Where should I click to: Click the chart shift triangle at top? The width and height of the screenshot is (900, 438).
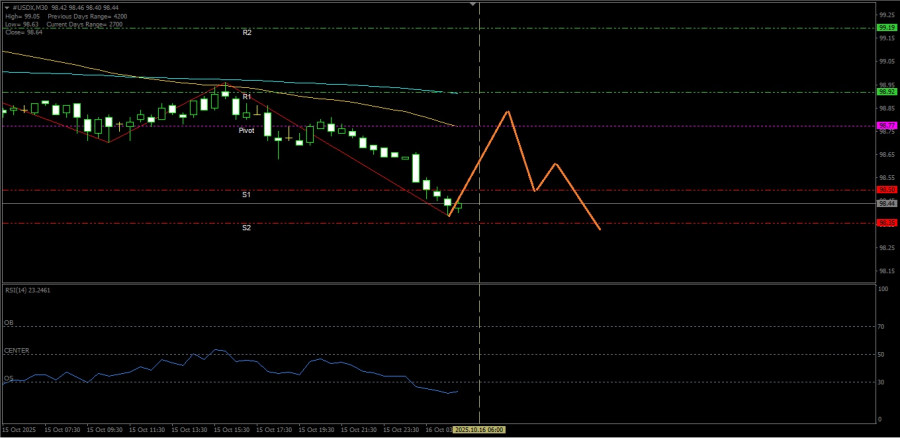[x=472, y=5]
